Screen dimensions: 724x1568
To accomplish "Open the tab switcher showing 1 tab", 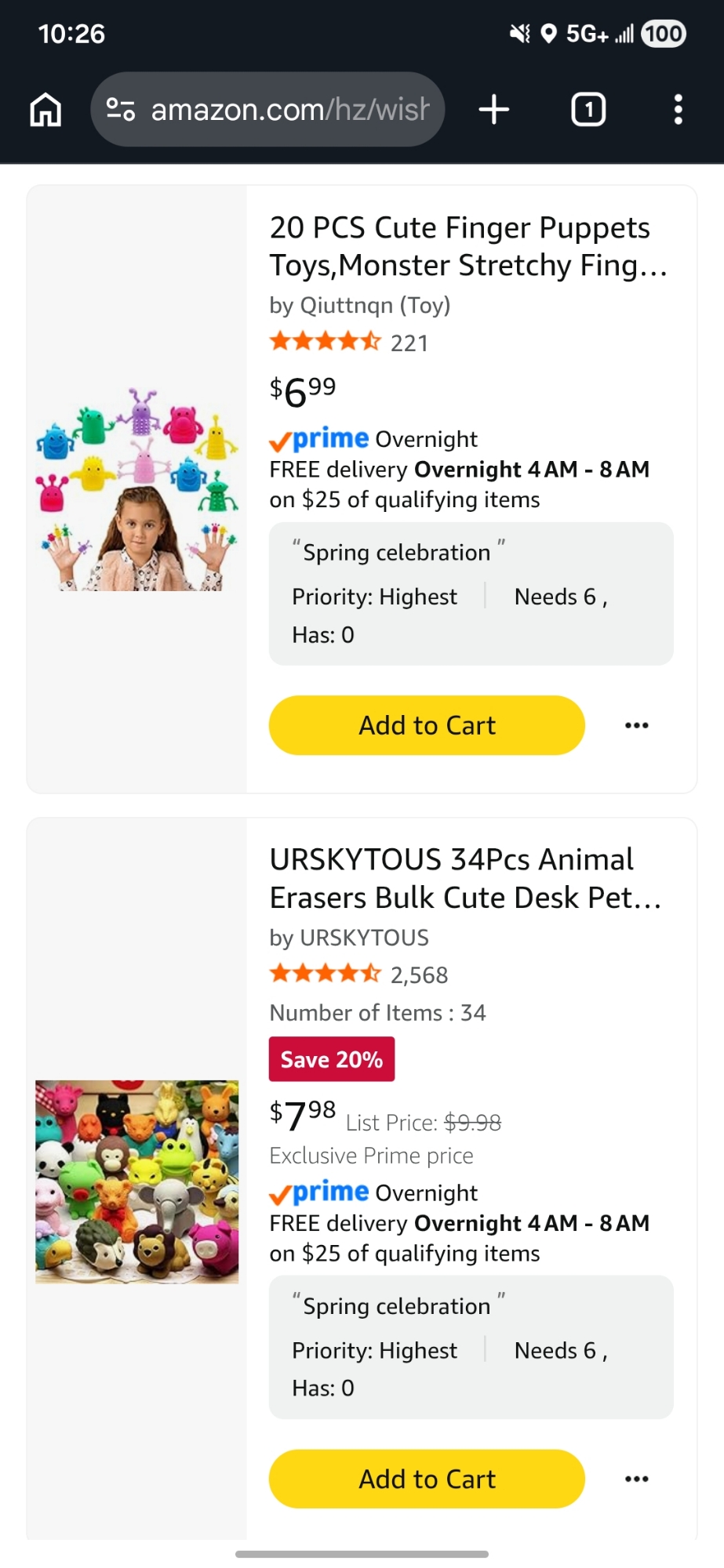I will click(x=588, y=110).
